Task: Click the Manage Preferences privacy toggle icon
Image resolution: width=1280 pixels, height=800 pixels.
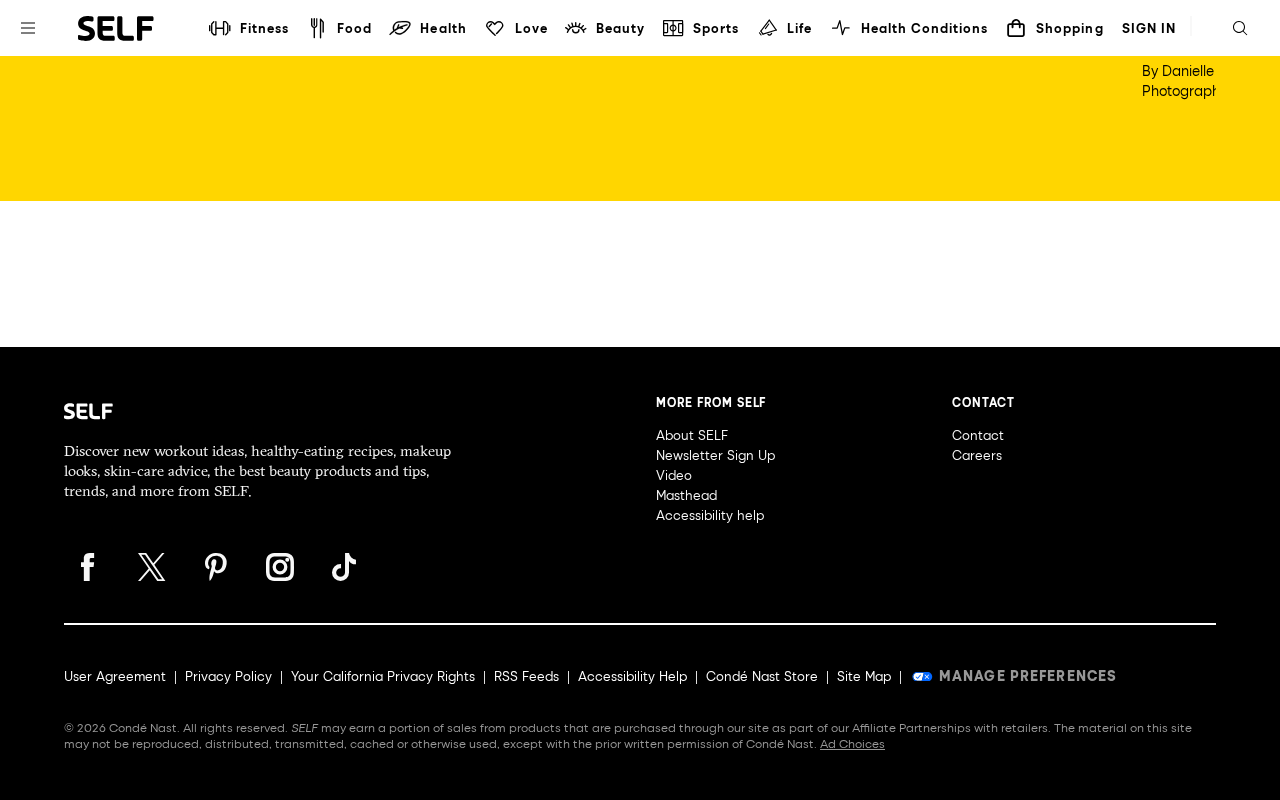Action: point(922,677)
